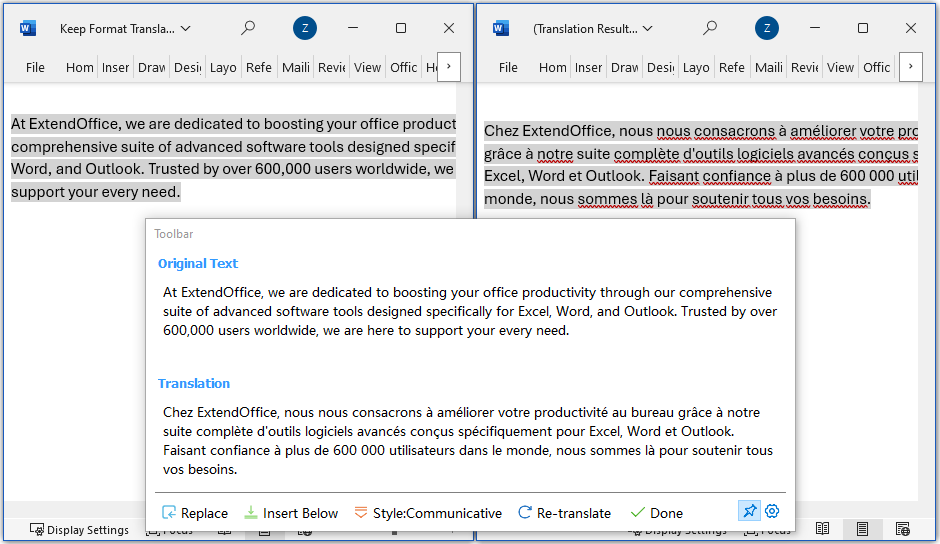Open the File tab in Translation Result window

(x=508, y=68)
